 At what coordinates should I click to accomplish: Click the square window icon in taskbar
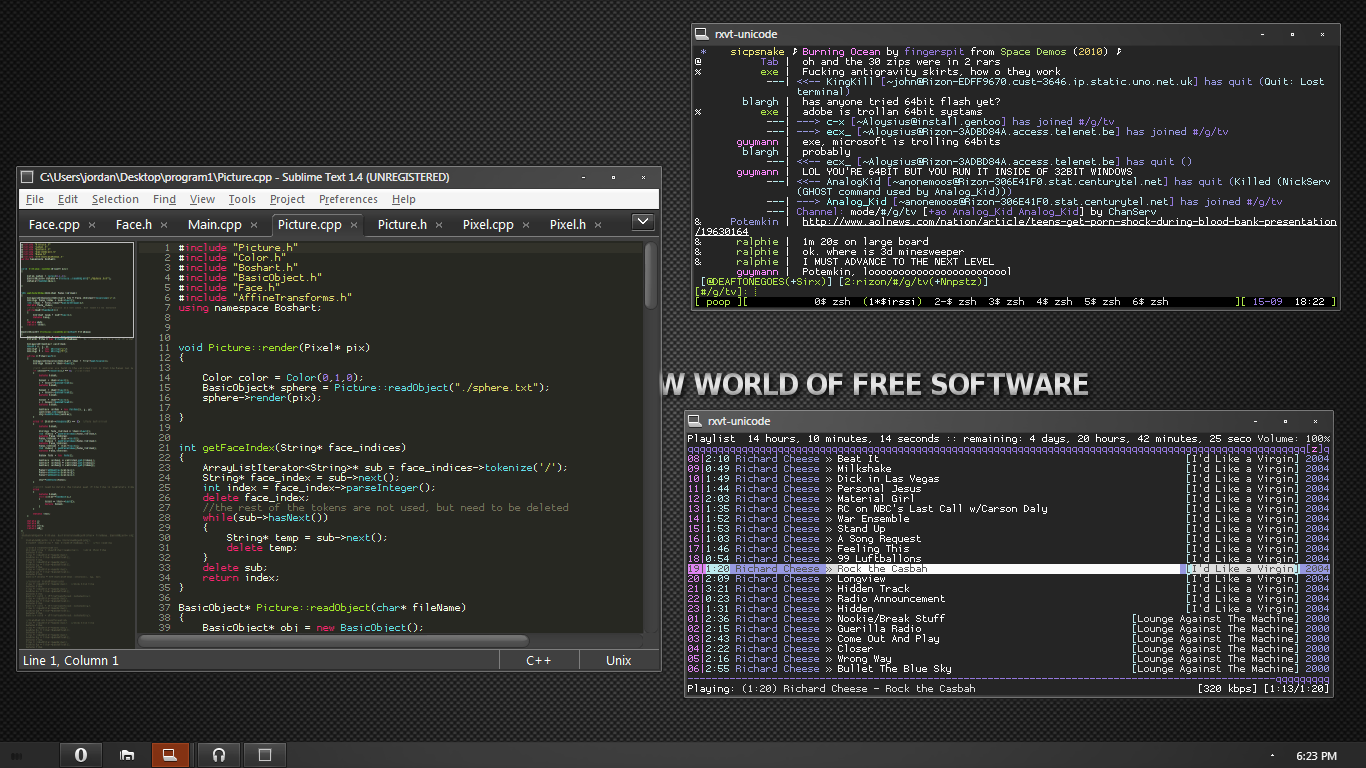coord(265,755)
